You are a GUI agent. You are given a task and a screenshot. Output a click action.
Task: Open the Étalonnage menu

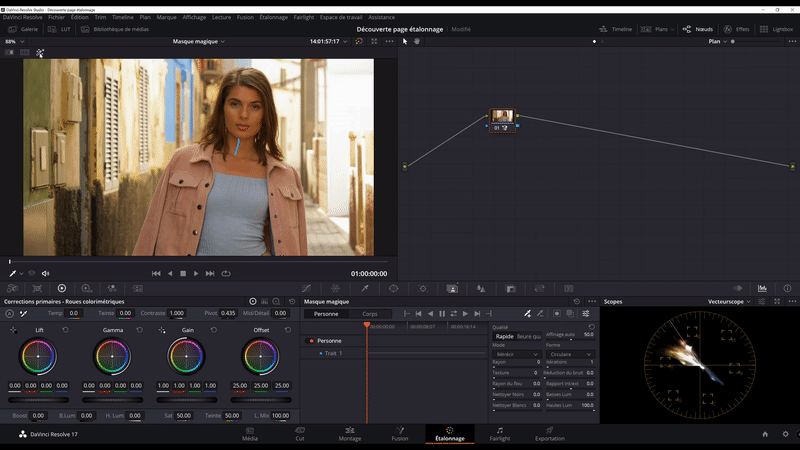(x=273, y=17)
